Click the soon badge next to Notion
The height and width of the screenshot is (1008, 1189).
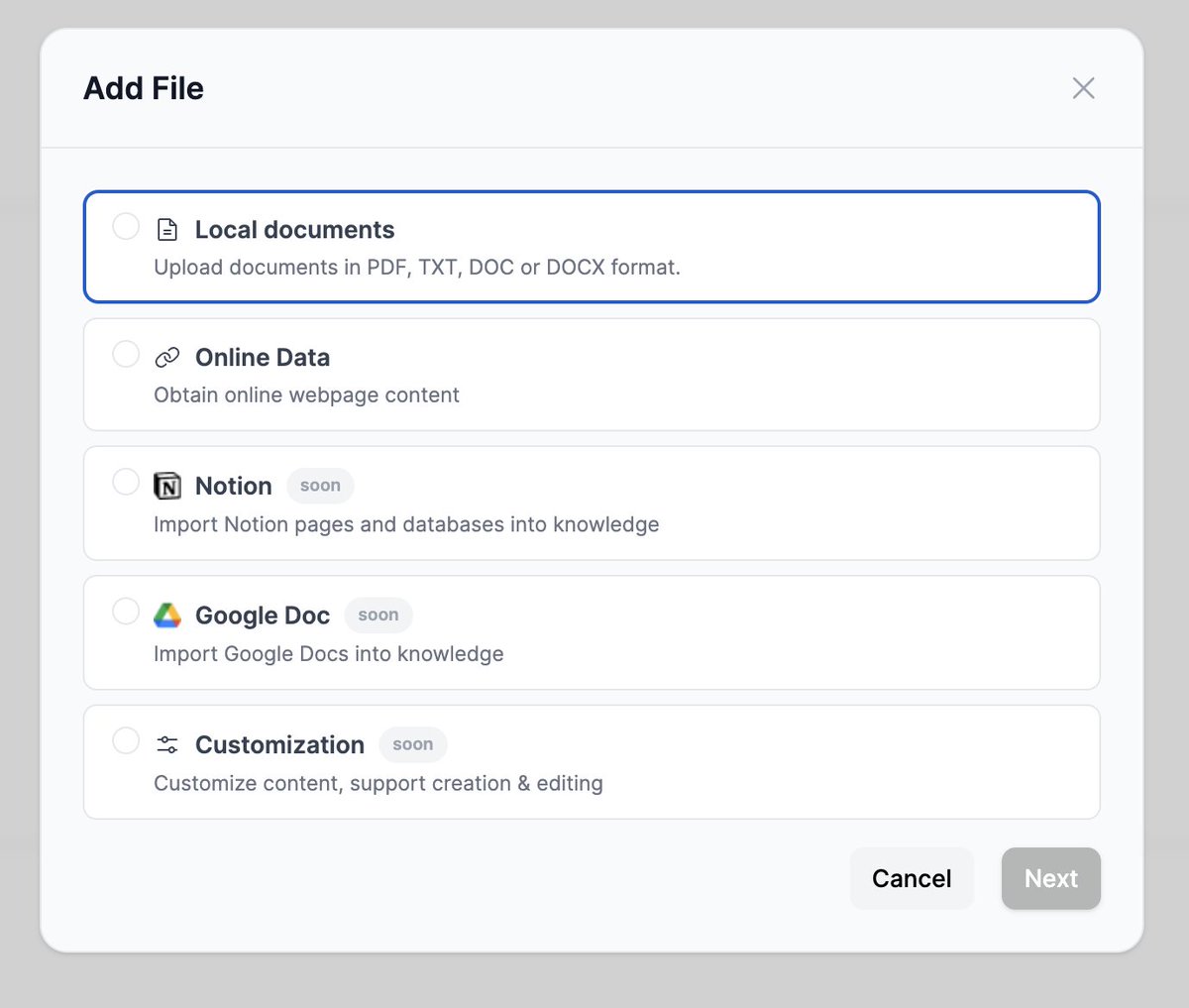320,486
